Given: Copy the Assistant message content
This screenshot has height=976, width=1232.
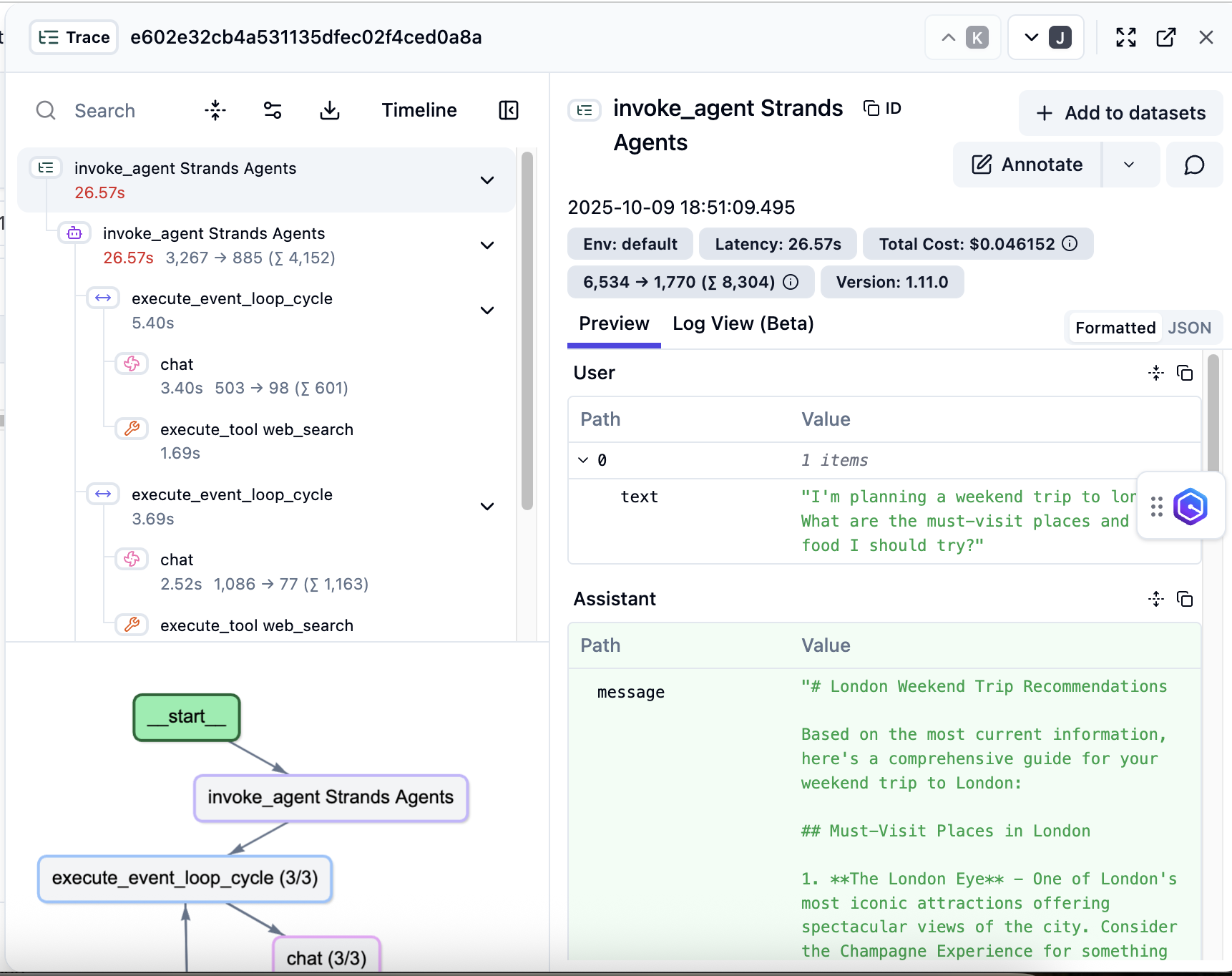Looking at the screenshot, I should coord(1185,599).
